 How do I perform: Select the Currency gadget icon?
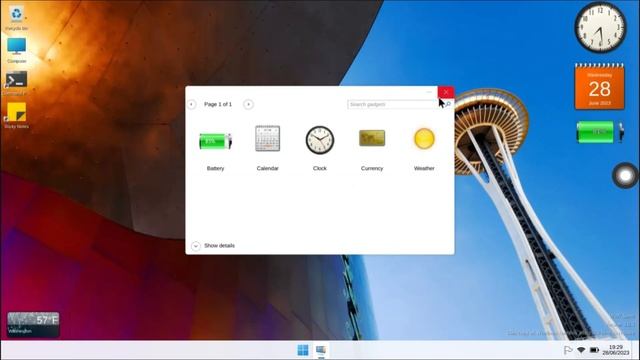(372, 138)
